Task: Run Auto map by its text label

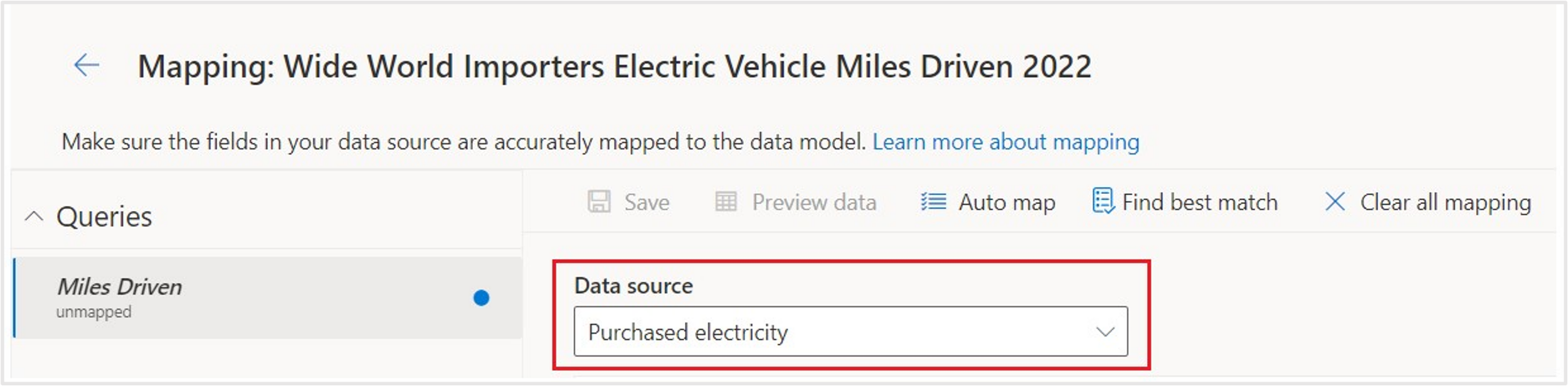Action: [1007, 203]
